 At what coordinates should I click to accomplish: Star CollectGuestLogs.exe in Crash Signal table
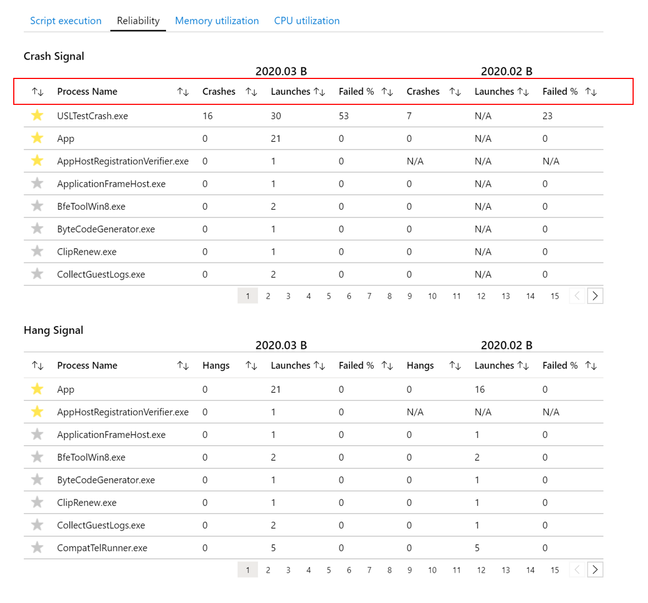pos(37,274)
